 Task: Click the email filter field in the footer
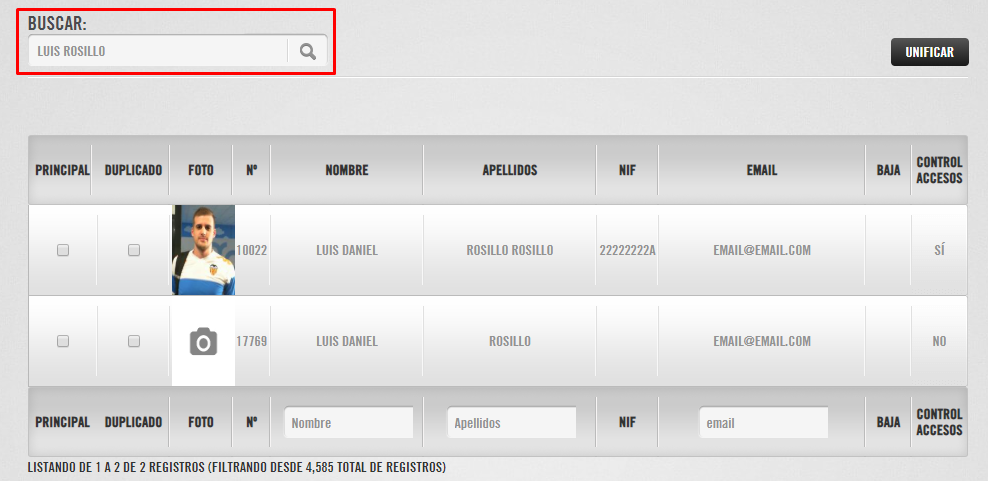(763, 423)
